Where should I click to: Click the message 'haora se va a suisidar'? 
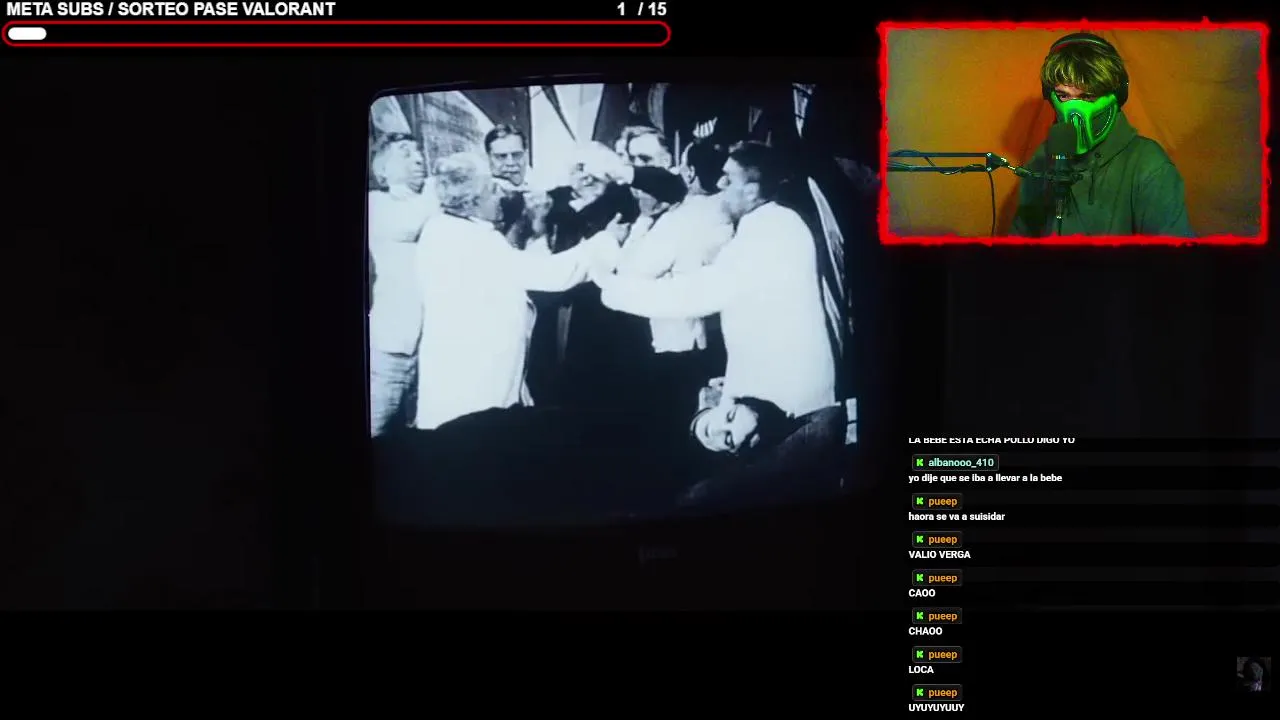click(x=956, y=517)
